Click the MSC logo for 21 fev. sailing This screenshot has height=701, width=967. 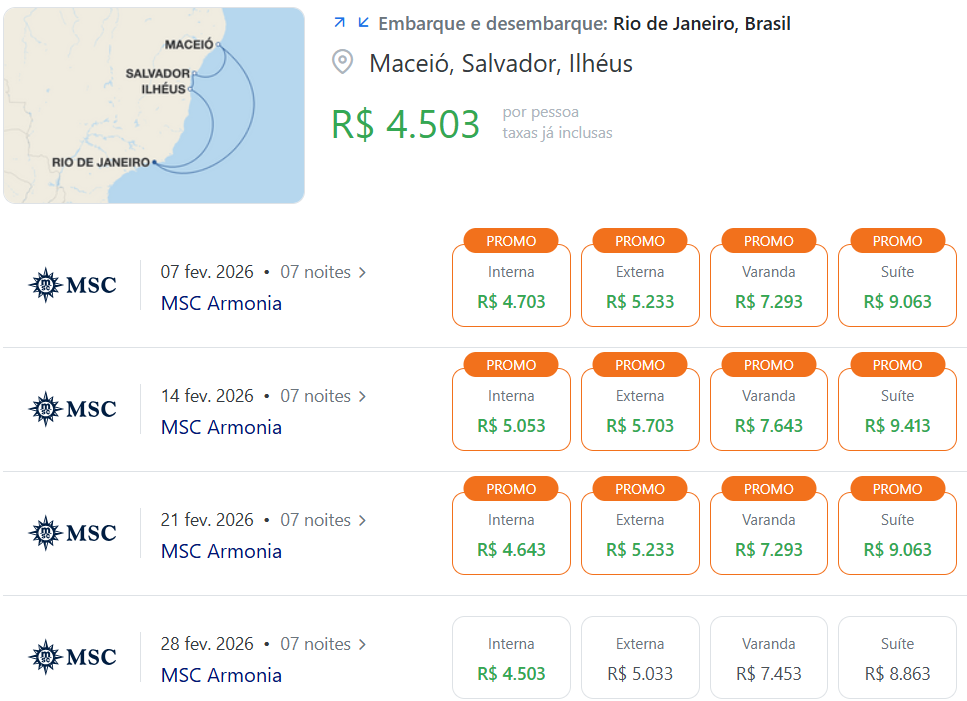pyautogui.click(x=72, y=533)
